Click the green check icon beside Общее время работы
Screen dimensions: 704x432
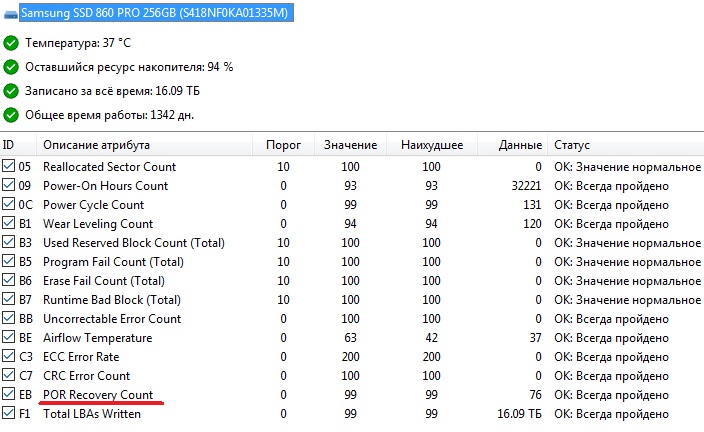coord(11,115)
